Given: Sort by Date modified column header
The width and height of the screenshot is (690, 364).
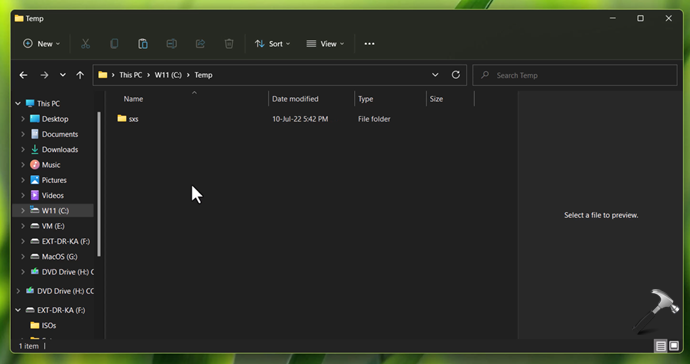Looking at the screenshot, I should (x=295, y=99).
